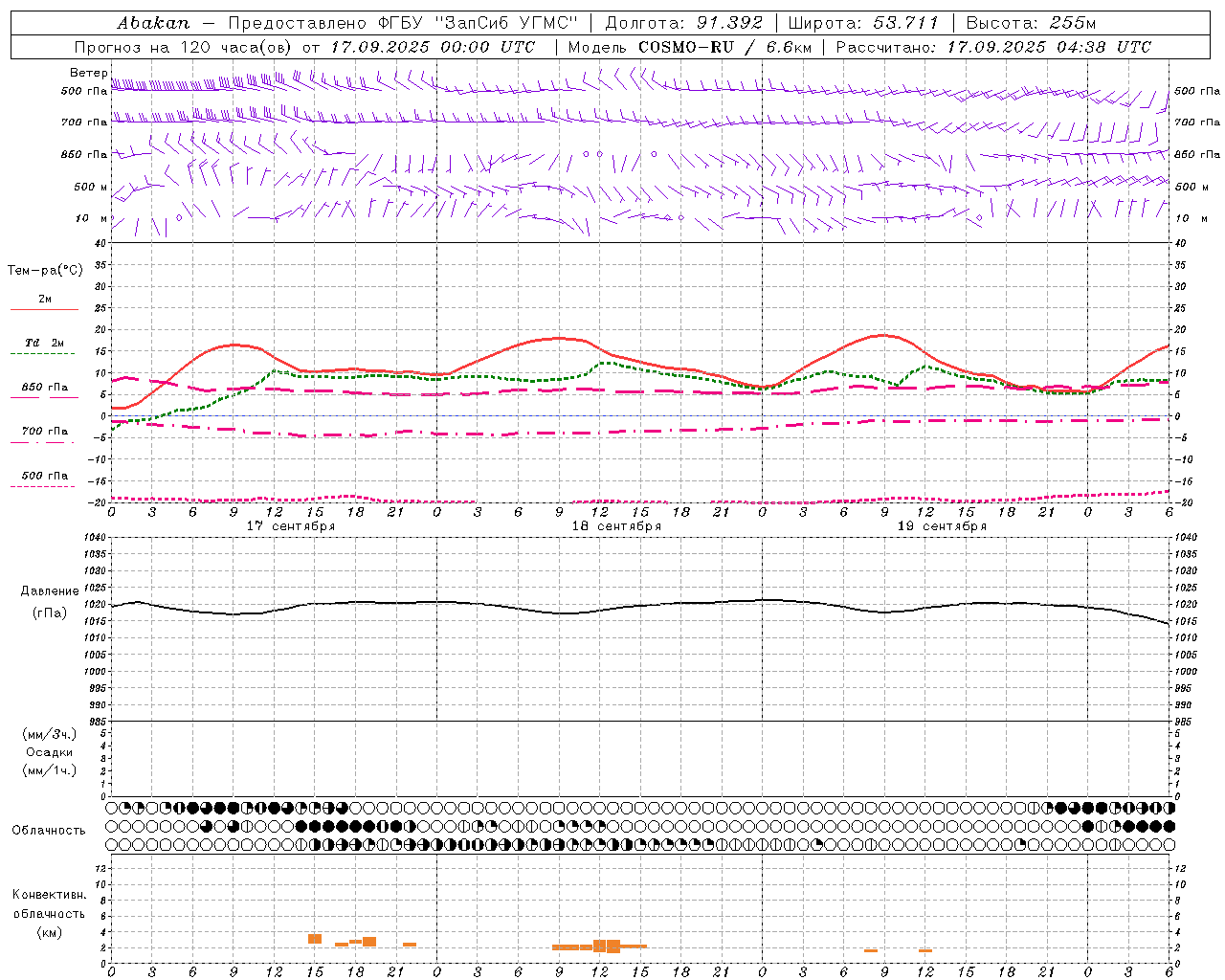Click the Долгота: 91.392 header field

pos(684,23)
